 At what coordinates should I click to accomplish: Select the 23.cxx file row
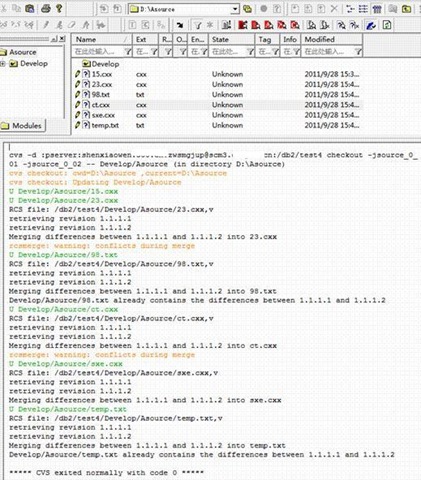[217, 84]
